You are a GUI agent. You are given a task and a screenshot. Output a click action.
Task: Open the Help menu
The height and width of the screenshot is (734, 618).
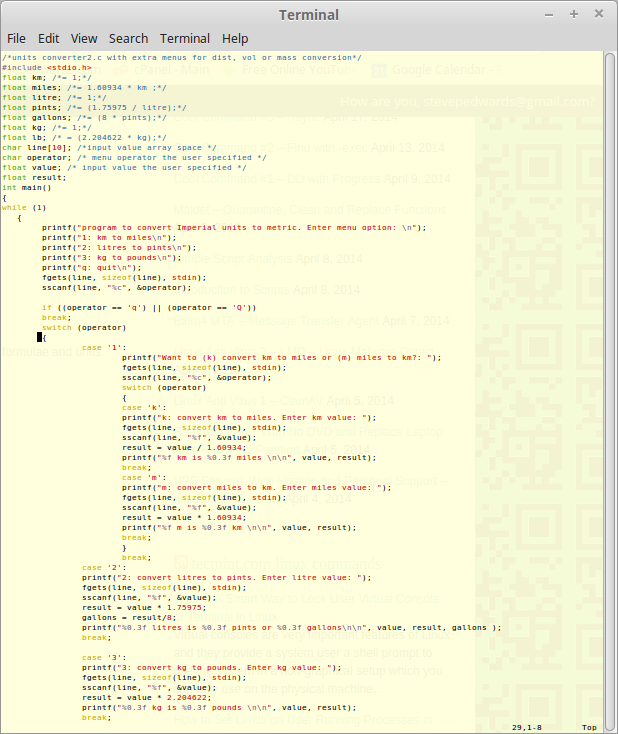click(x=235, y=38)
